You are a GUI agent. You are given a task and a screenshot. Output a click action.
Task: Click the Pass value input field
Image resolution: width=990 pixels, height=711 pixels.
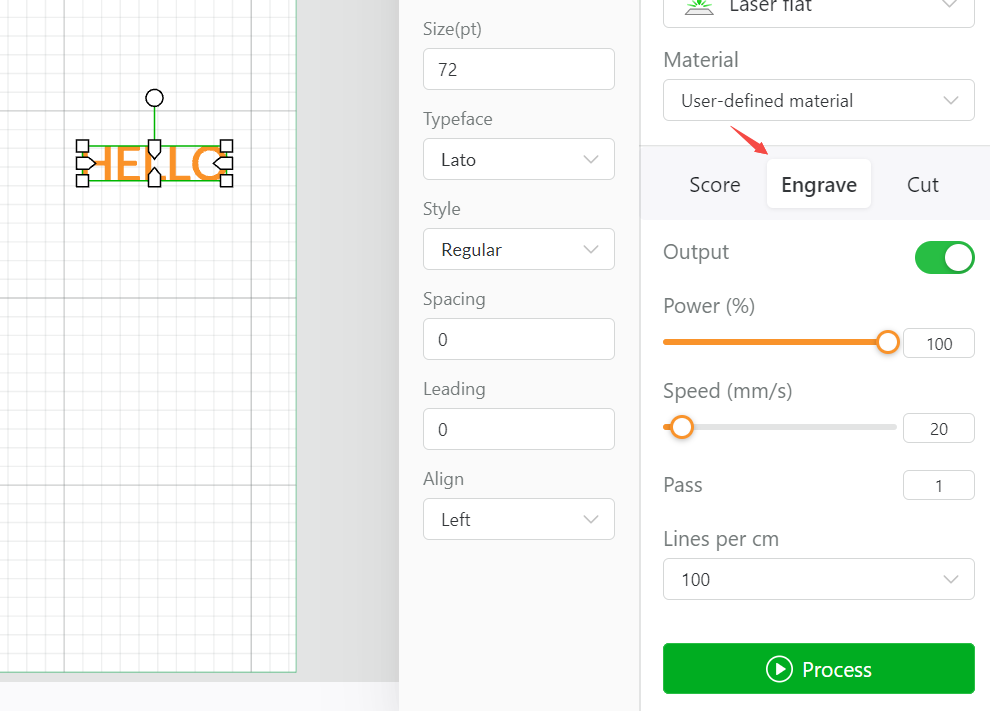pyautogui.click(x=938, y=486)
